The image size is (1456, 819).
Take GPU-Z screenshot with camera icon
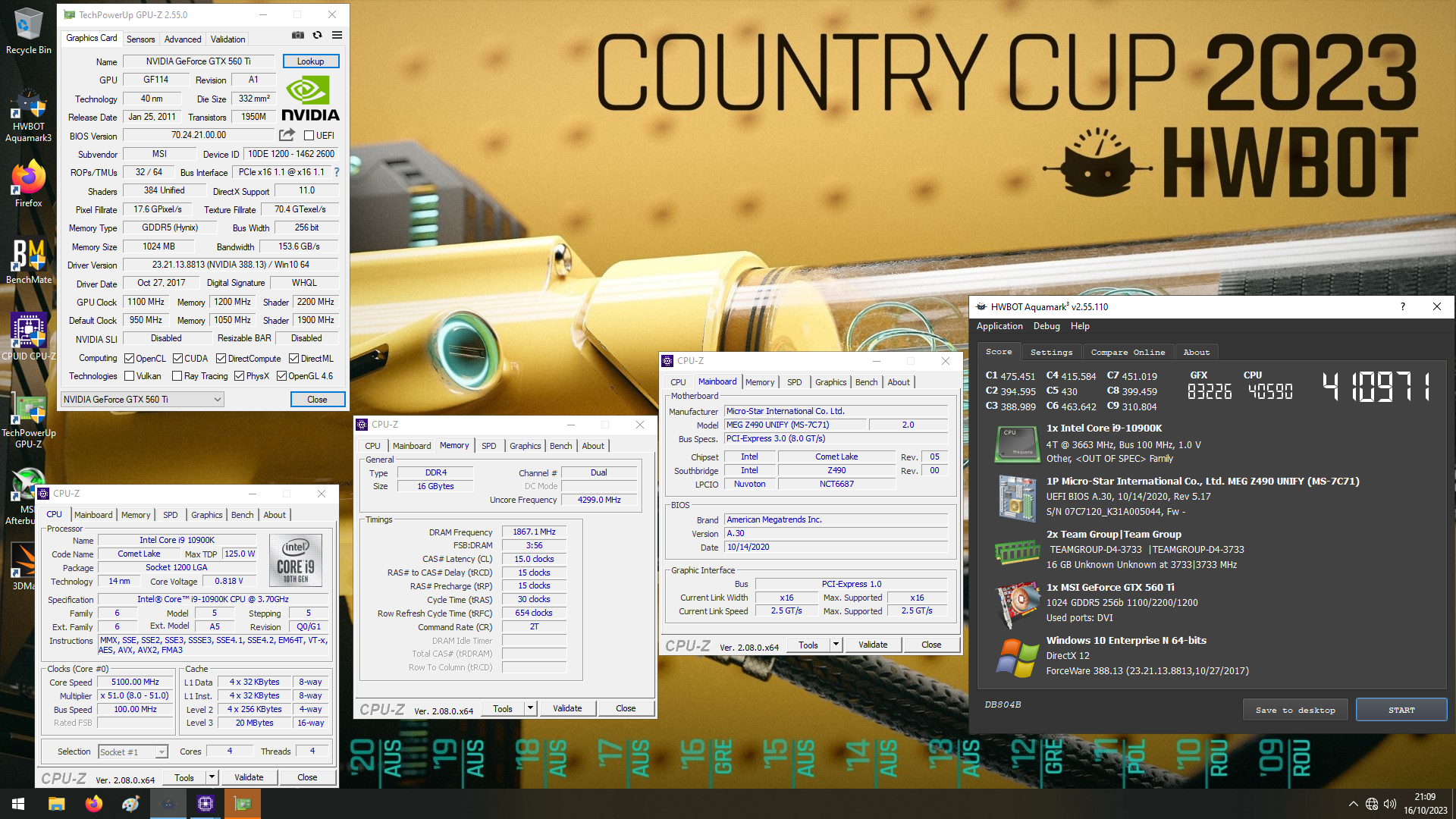coord(298,36)
